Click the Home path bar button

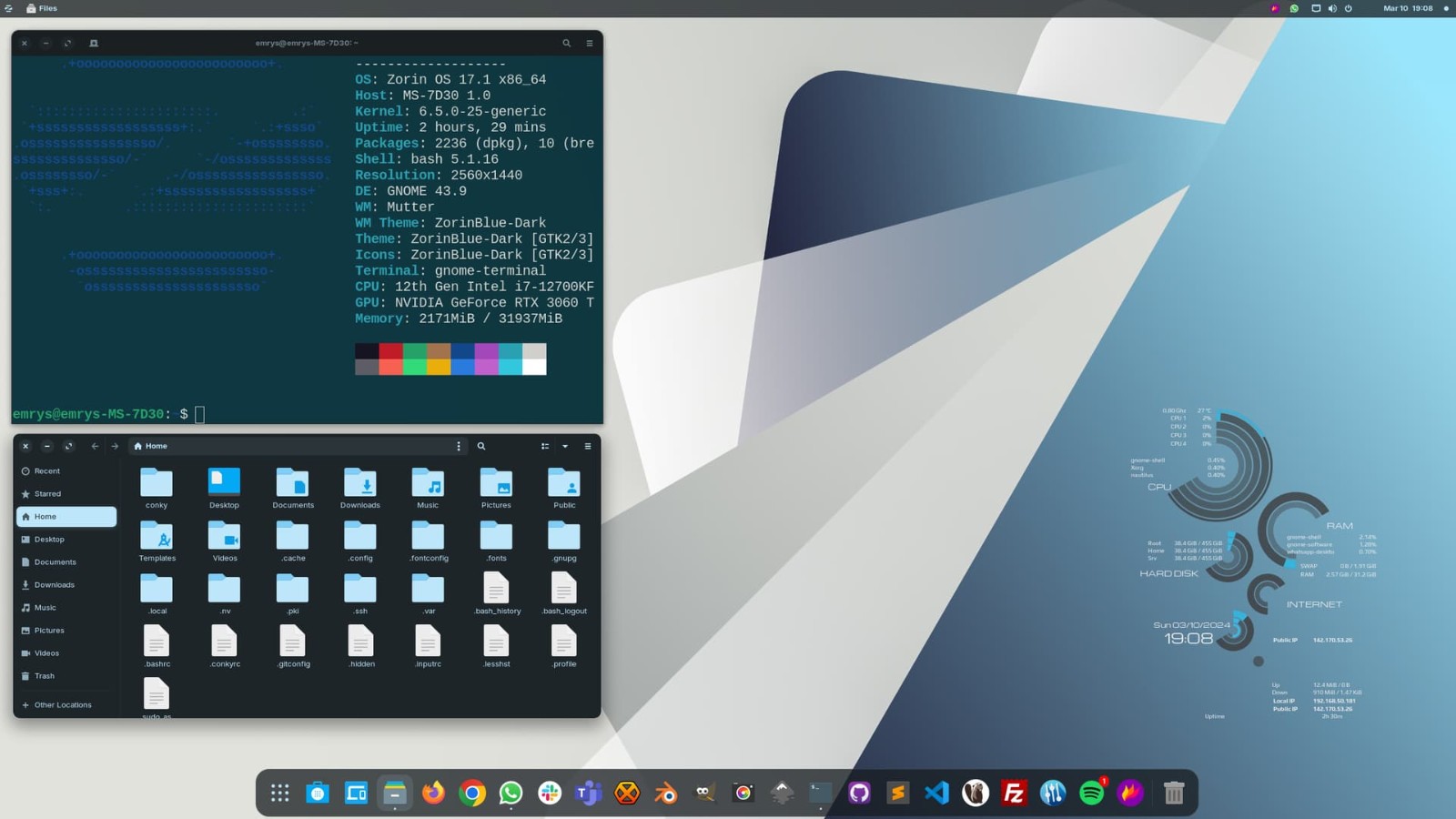151,446
